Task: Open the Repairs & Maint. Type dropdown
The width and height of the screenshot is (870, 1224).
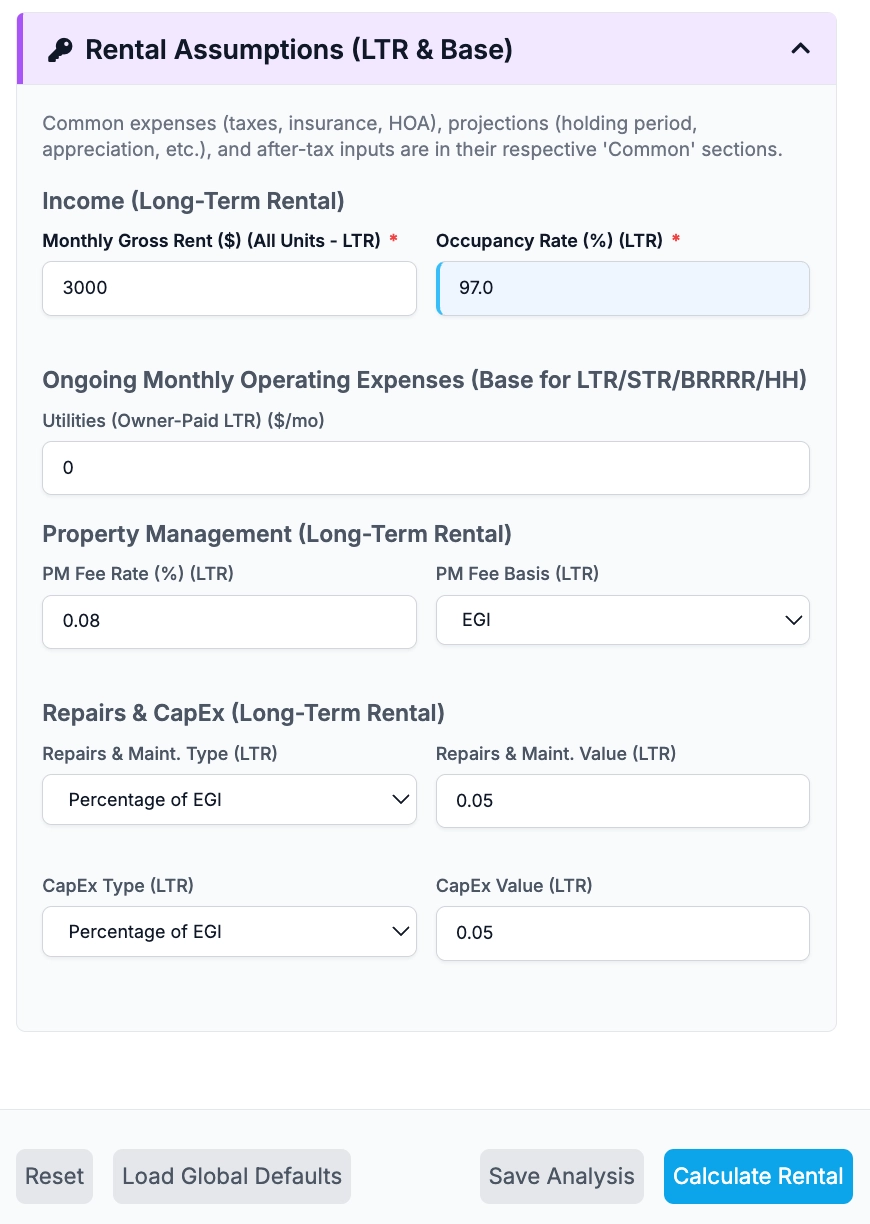Action: (229, 799)
